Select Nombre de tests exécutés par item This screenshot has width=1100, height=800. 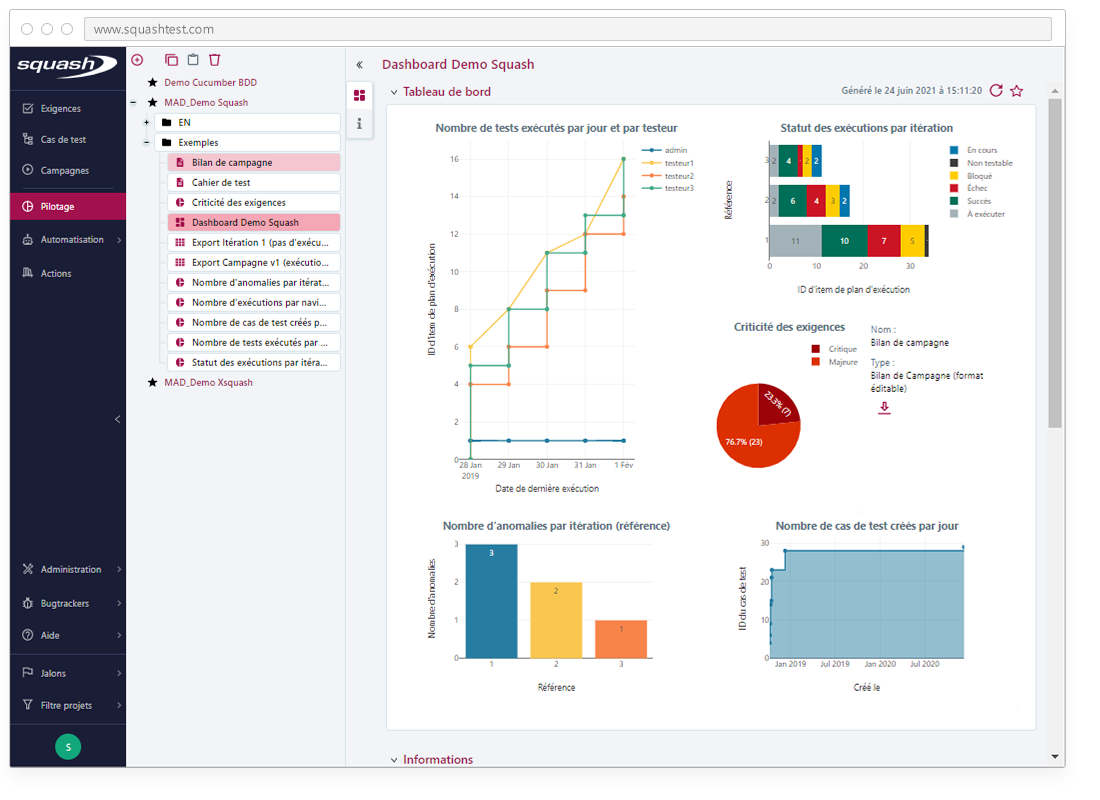click(254, 343)
